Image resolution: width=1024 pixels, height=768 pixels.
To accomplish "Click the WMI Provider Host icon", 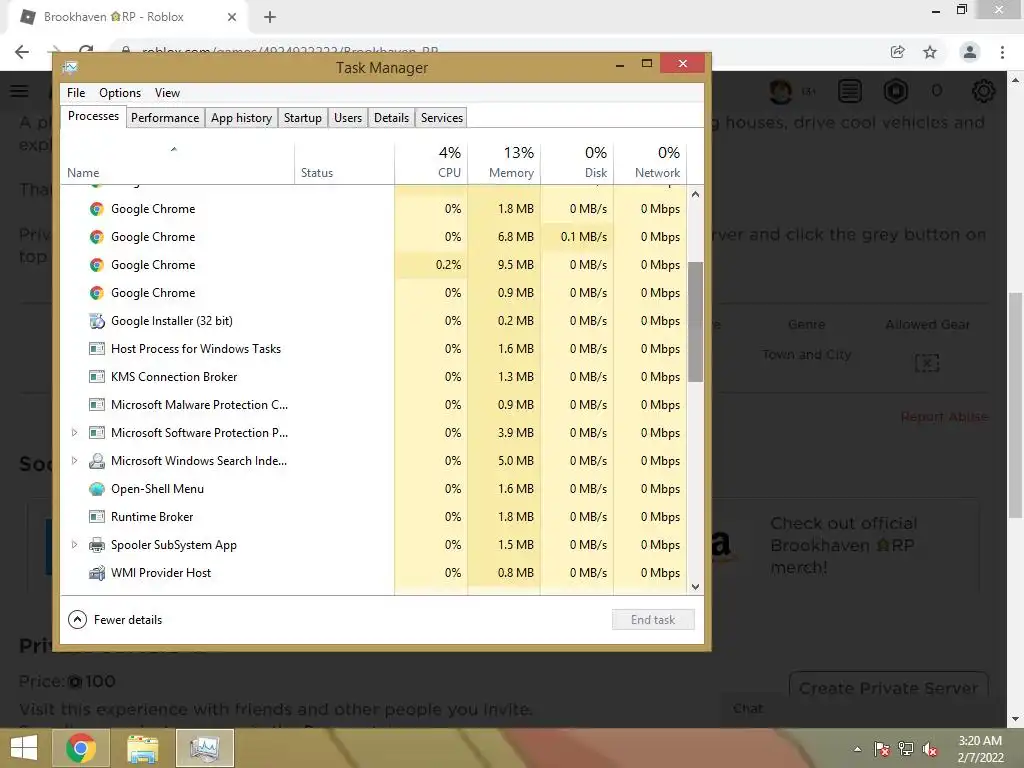I will pos(97,573).
